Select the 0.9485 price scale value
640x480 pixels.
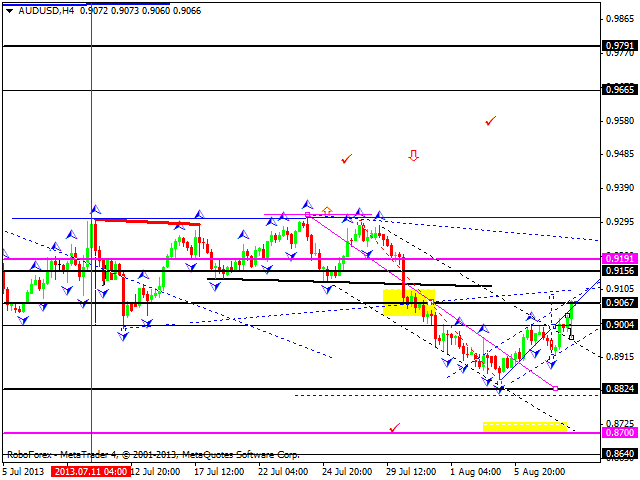(620, 154)
